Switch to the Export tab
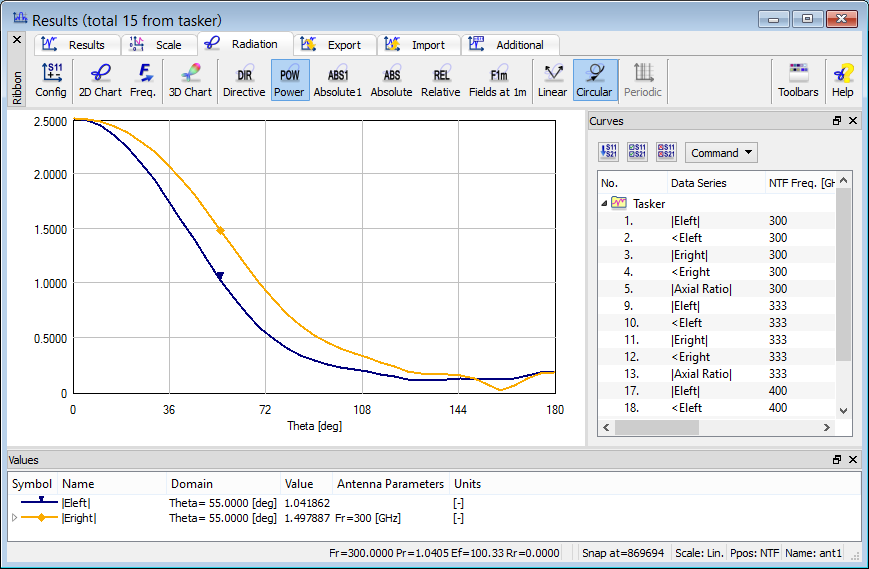 click(x=337, y=45)
